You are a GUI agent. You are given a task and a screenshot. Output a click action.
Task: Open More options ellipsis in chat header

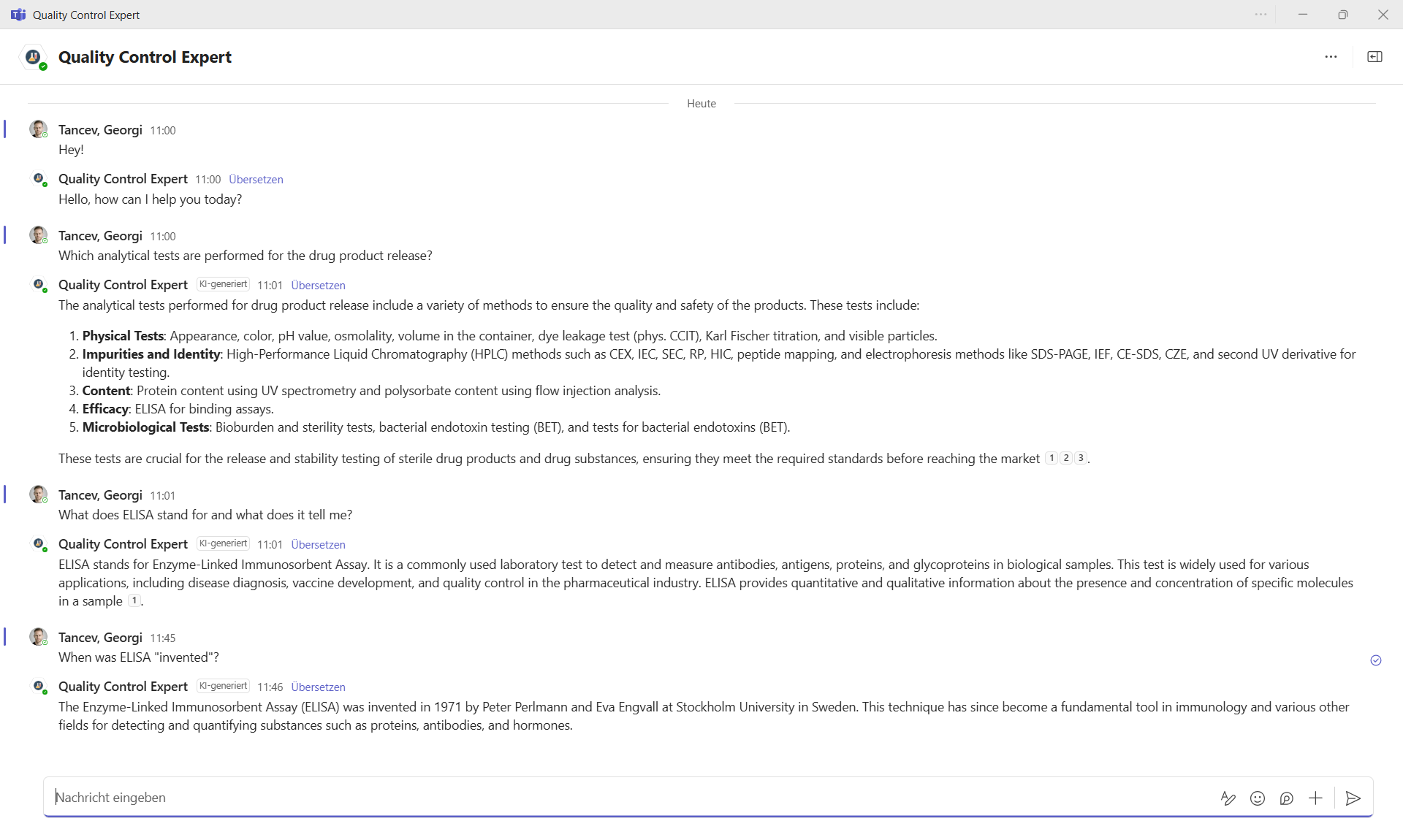tap(1331, 57)
